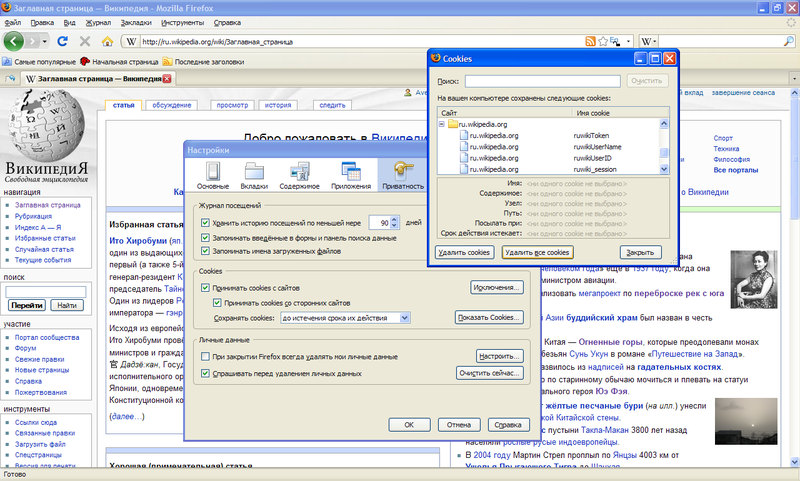
Task: Open the Инструменты menu
Action: pyautogui.click(x=183, y=22)
